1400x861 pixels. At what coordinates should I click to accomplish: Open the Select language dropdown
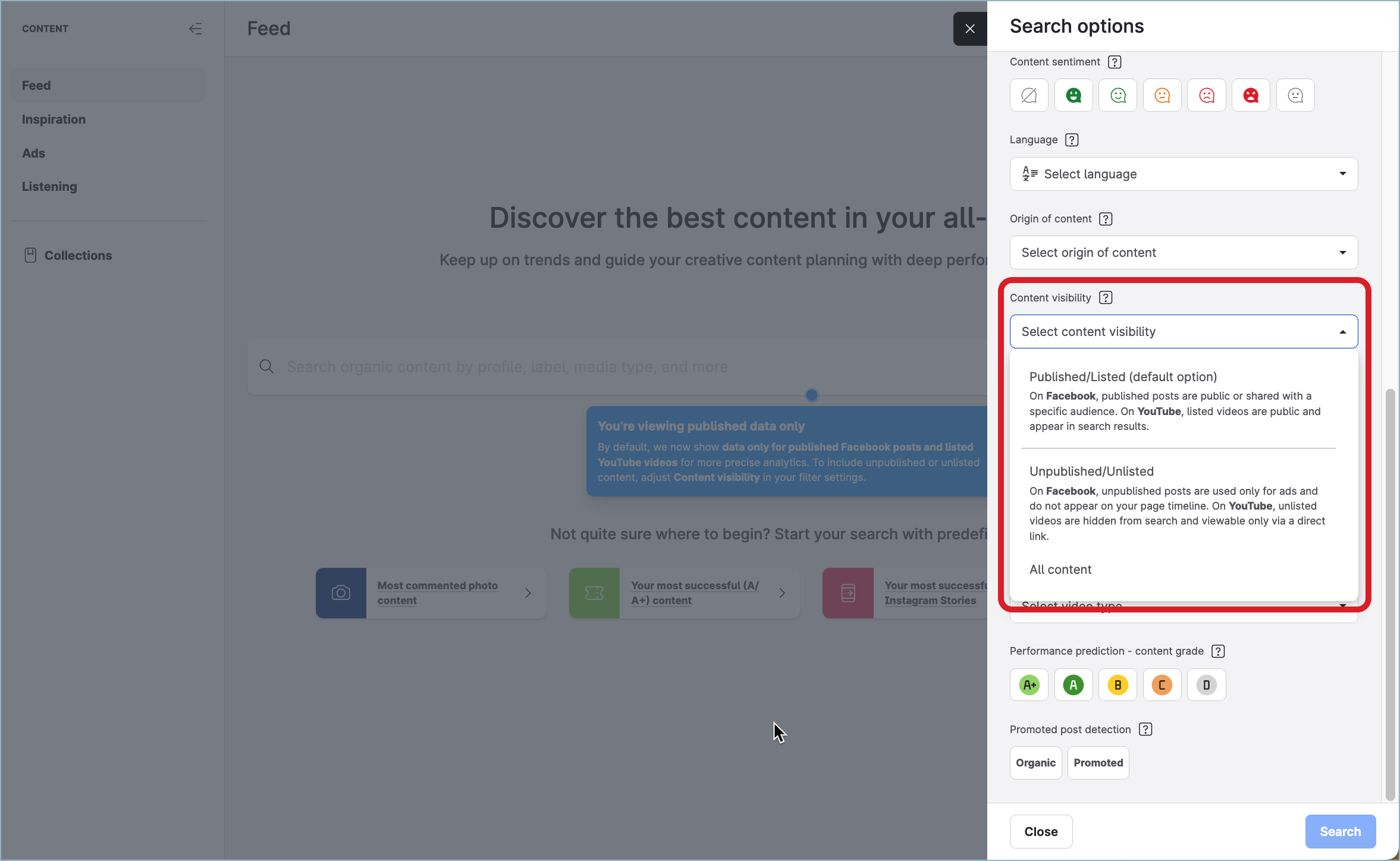click(x=1183, y=174)
